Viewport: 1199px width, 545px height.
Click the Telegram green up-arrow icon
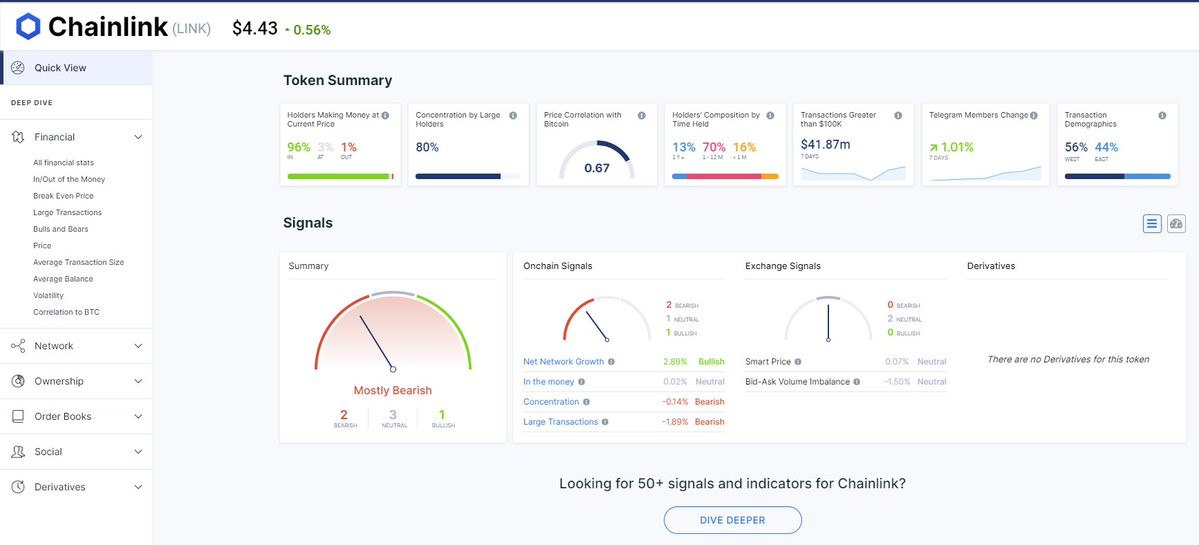934,148
